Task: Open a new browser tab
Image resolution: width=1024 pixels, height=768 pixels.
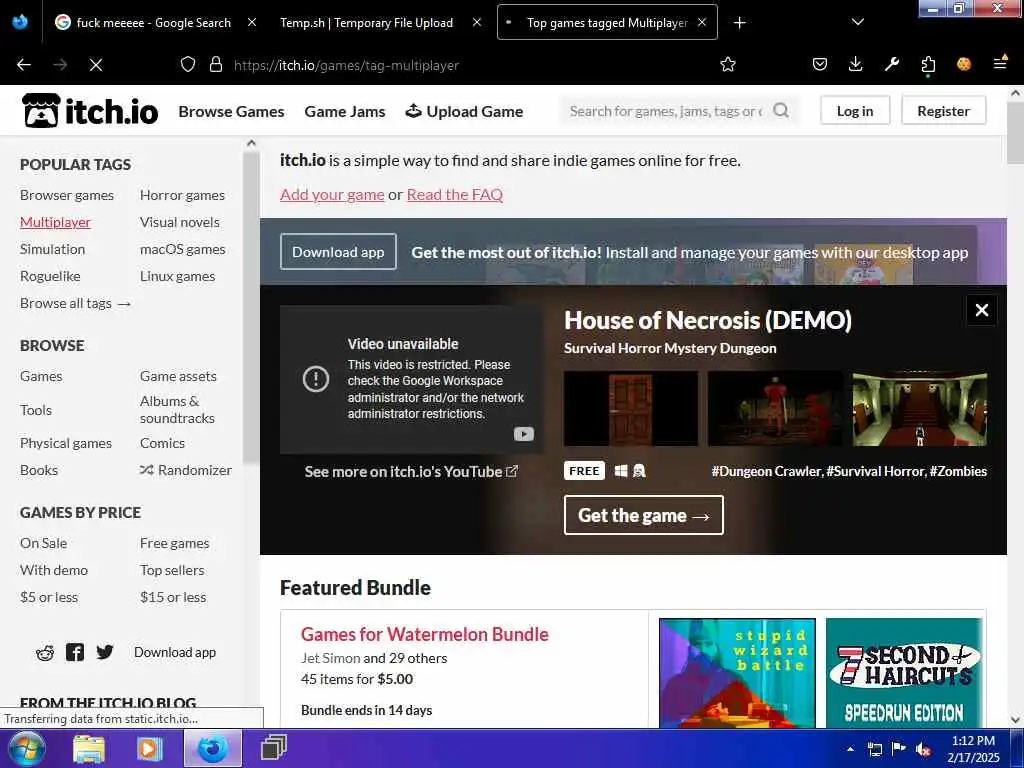Action: coord(739,23)
